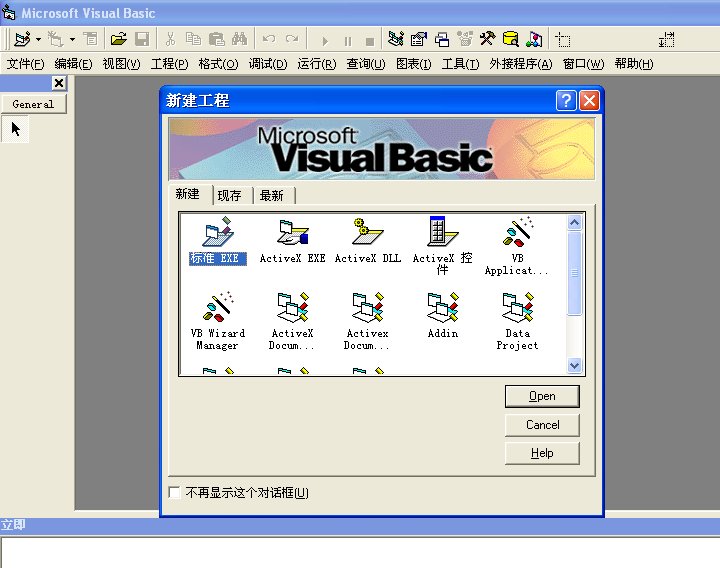Image resolution: width=720 pixels, height=568 pixels.
Task: Select the VB Application Wizard project type
Action: coord(517,246)
